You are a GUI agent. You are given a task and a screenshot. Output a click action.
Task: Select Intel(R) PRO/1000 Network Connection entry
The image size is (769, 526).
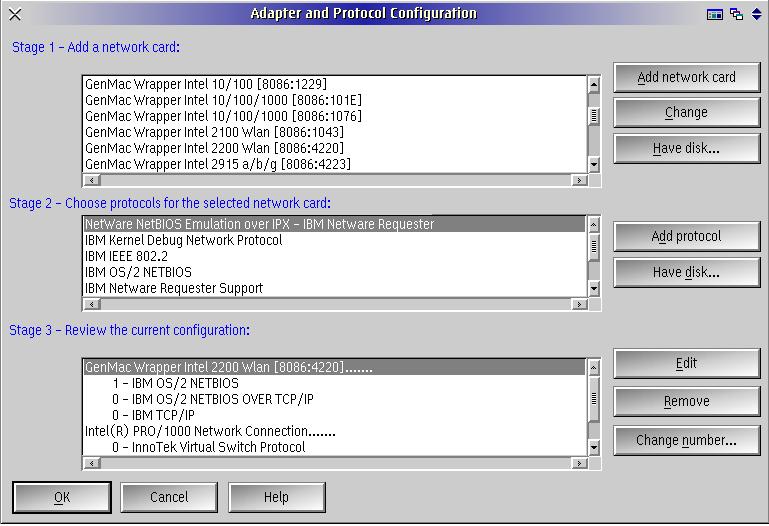(x=334, y=431)
